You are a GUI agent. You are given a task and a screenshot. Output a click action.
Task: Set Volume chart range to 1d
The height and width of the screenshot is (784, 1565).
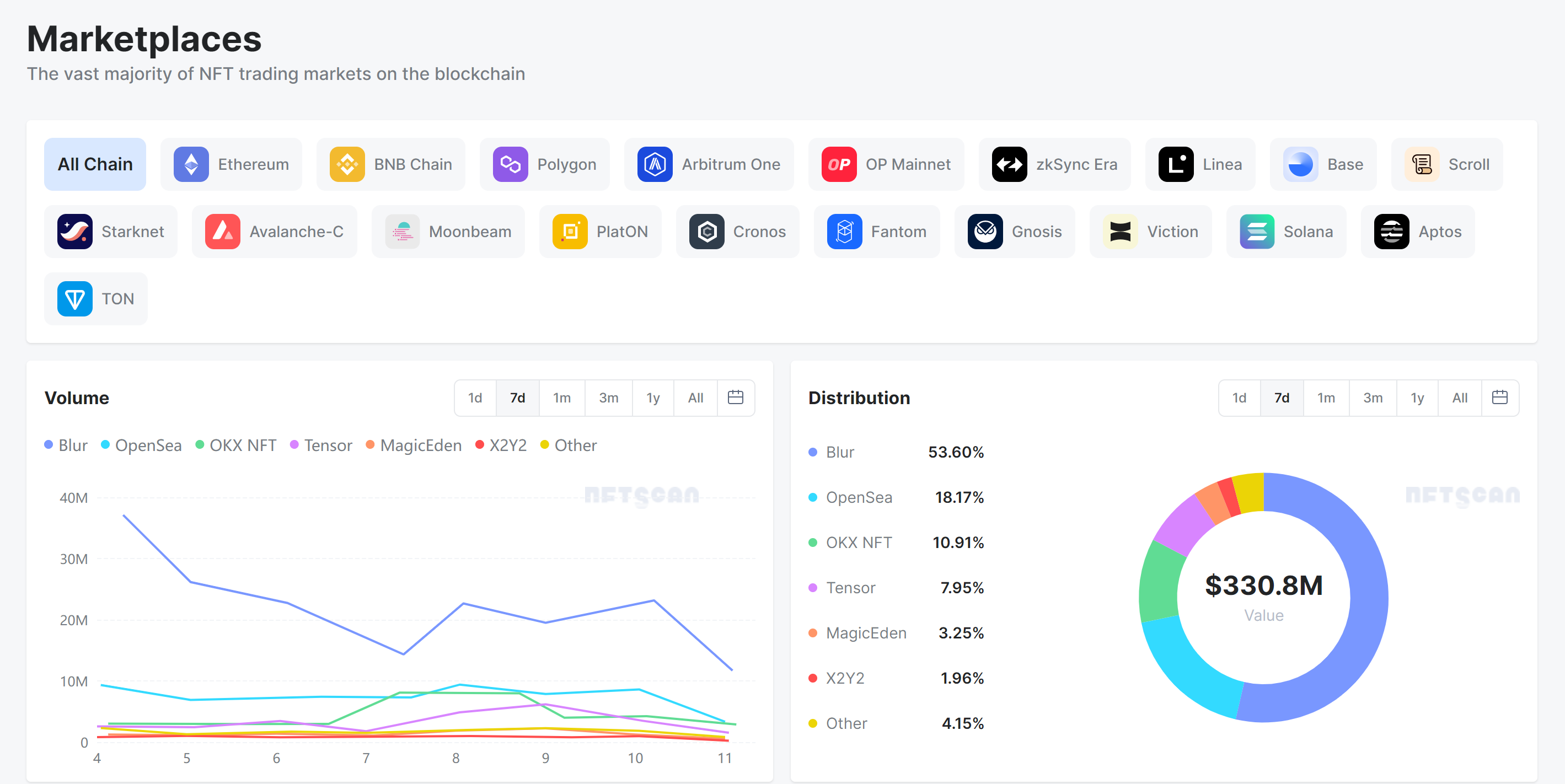coord(475,398)
